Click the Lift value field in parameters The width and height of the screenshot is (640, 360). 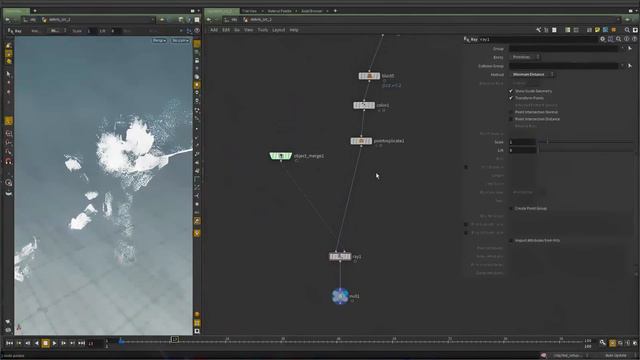[522, 150]
